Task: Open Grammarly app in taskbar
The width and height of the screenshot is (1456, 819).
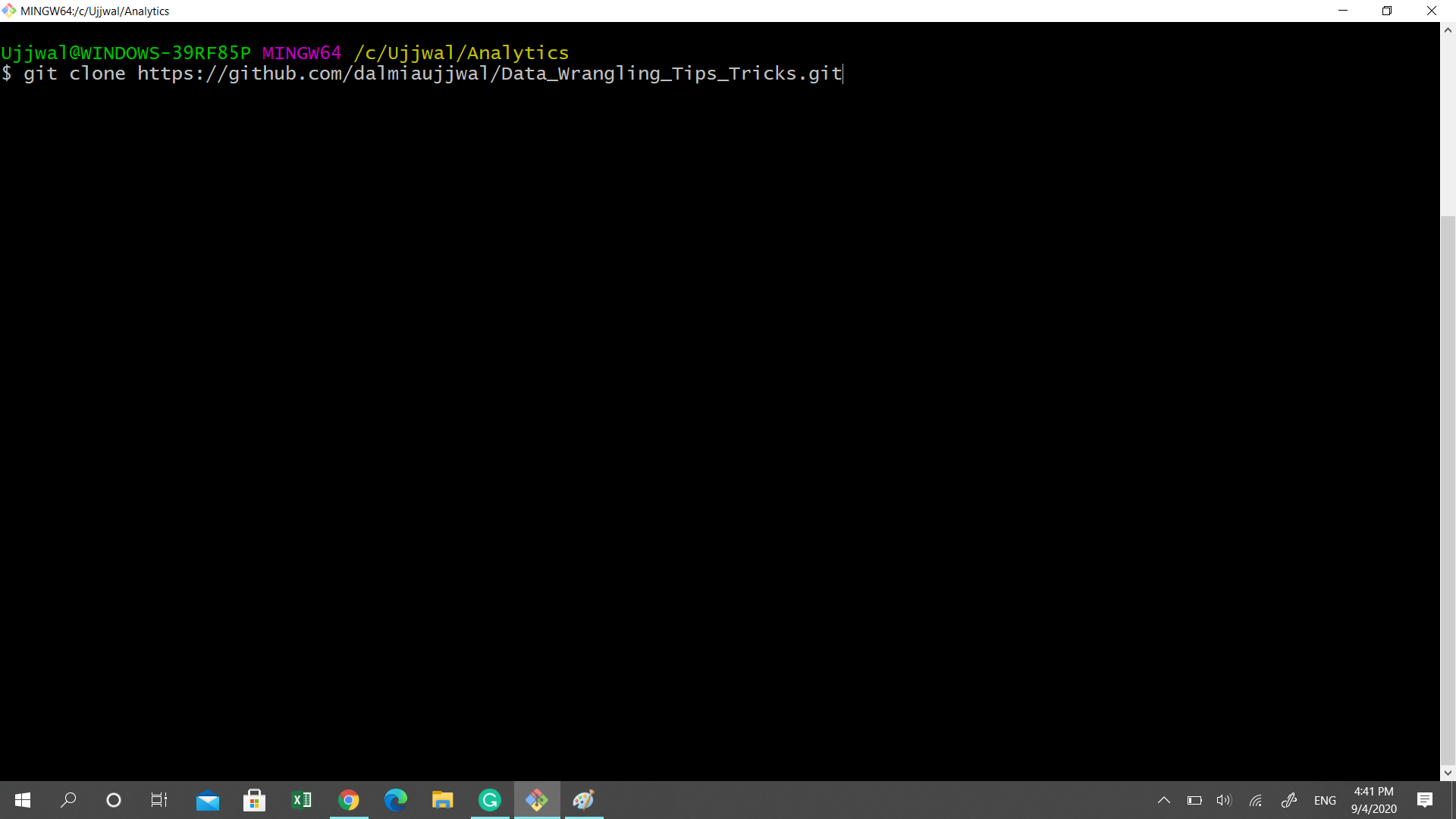Action: click(490, 800)
